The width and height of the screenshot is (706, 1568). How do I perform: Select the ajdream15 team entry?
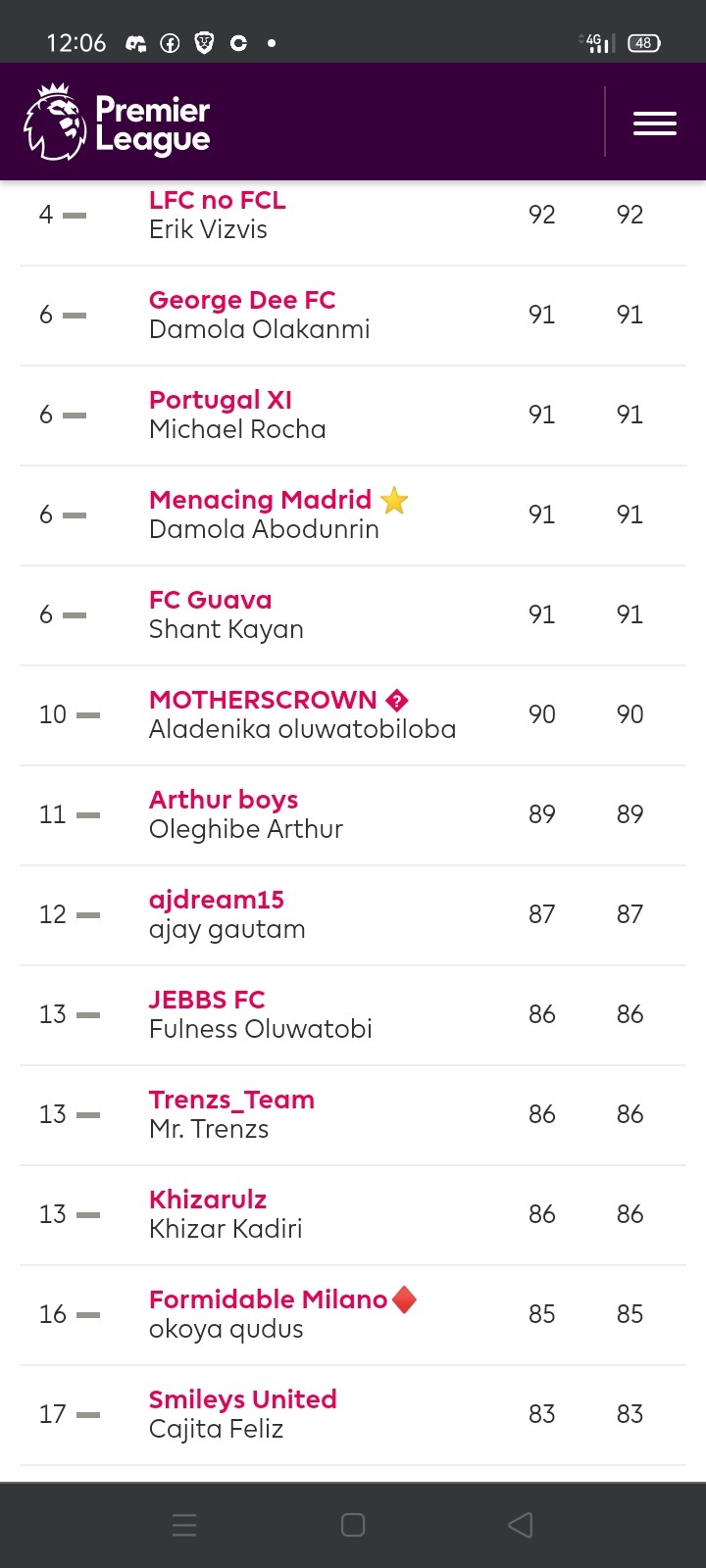pos(217,900)
